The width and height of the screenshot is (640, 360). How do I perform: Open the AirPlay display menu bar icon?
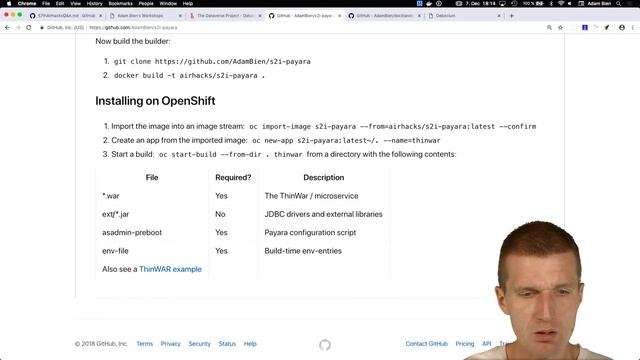502,3
